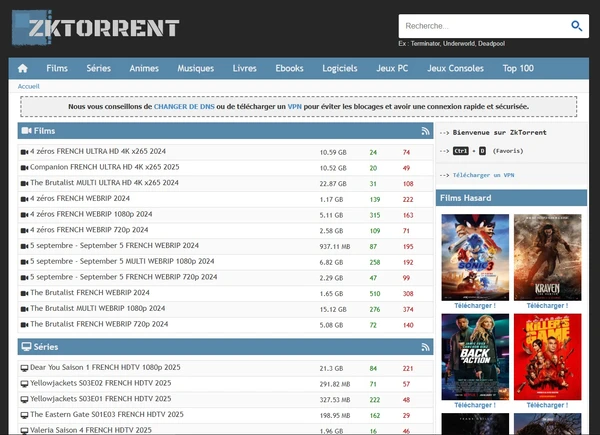The width and height of the screenshot is (600, 435).
Task: Click camera icon beside Companion FRENCH ULTRA HD
Action: coord(24,168)
